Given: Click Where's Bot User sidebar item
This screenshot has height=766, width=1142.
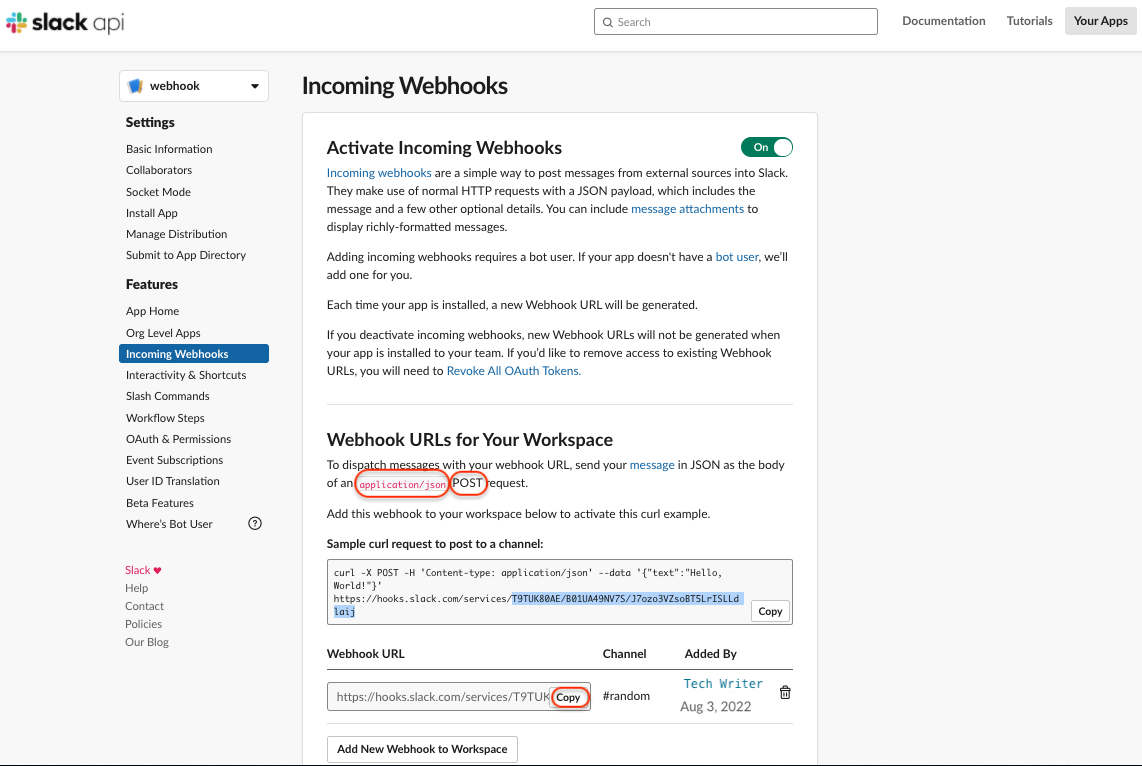Looking at the screenshot, I should point(169,524).
